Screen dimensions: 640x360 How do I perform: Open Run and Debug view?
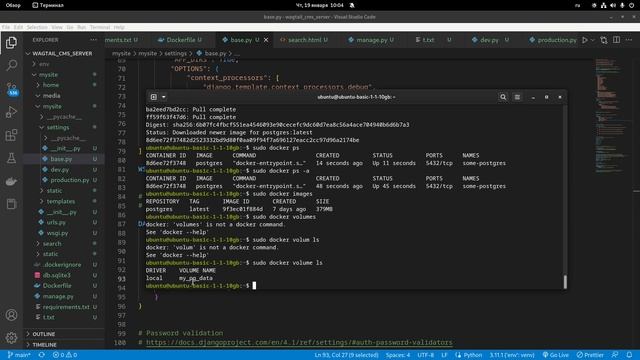pos(11,112)
